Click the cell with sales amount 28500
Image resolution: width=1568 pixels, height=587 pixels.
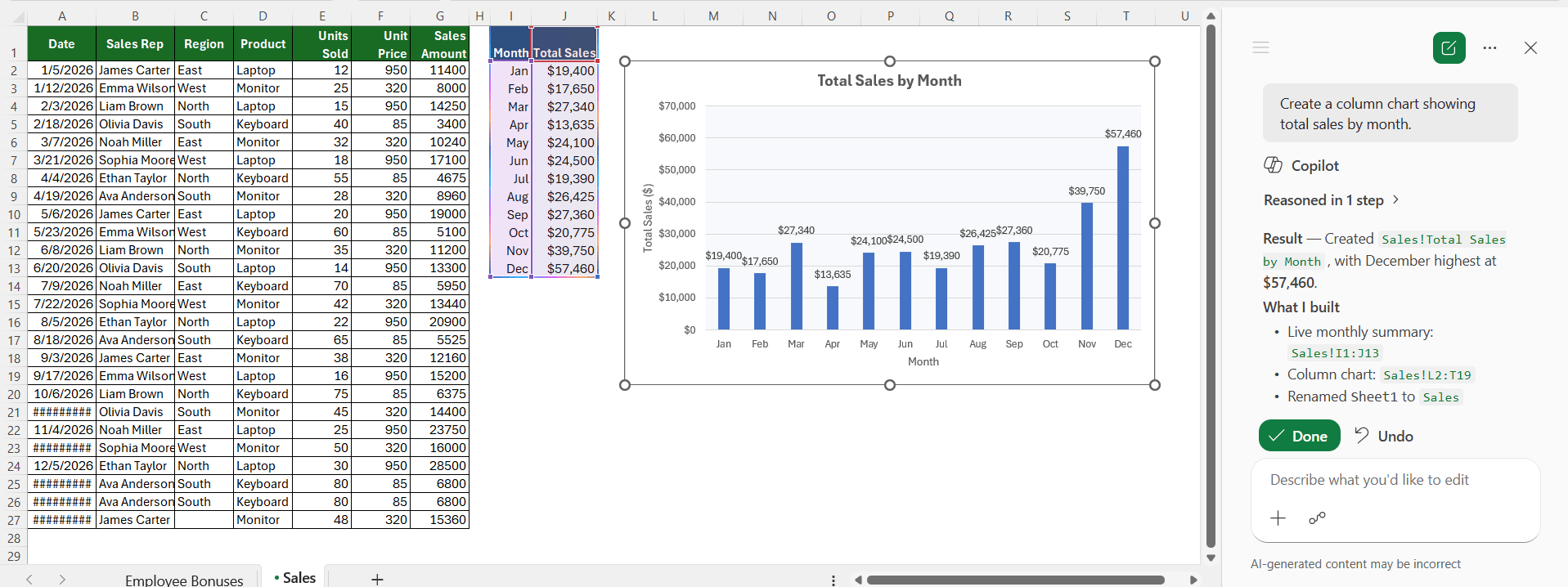pos(439,466)
